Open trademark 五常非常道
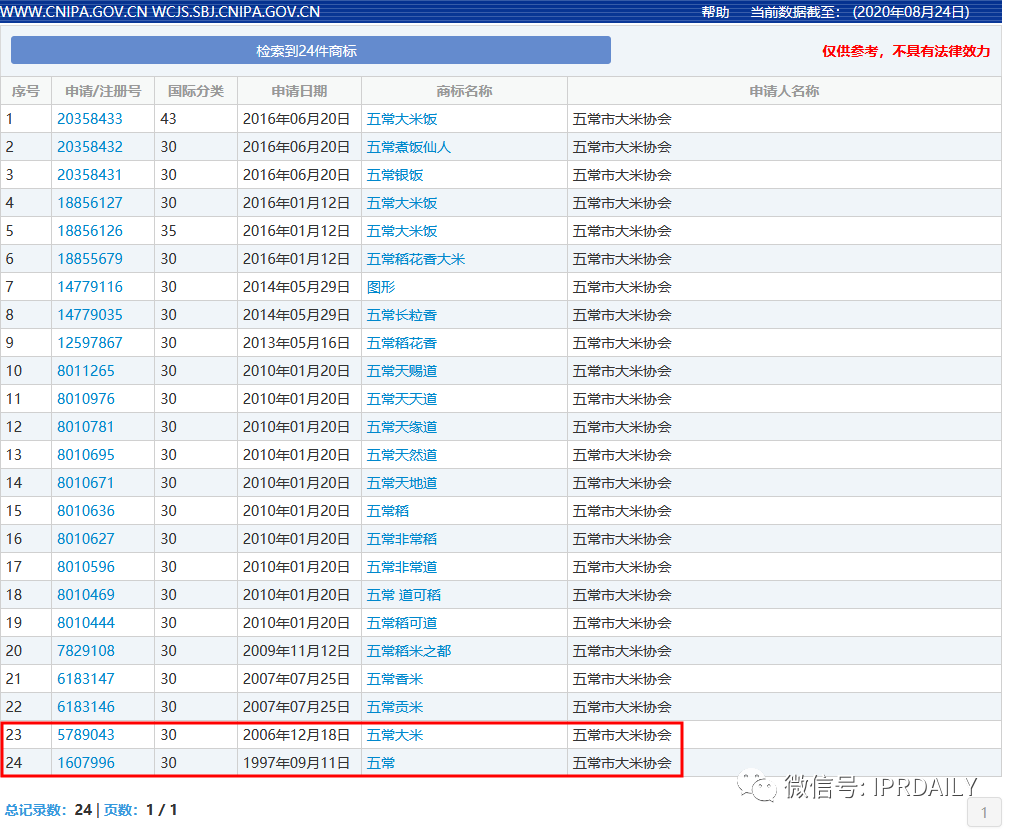The height and width of the screenshot is (831, 1009). 402,567
